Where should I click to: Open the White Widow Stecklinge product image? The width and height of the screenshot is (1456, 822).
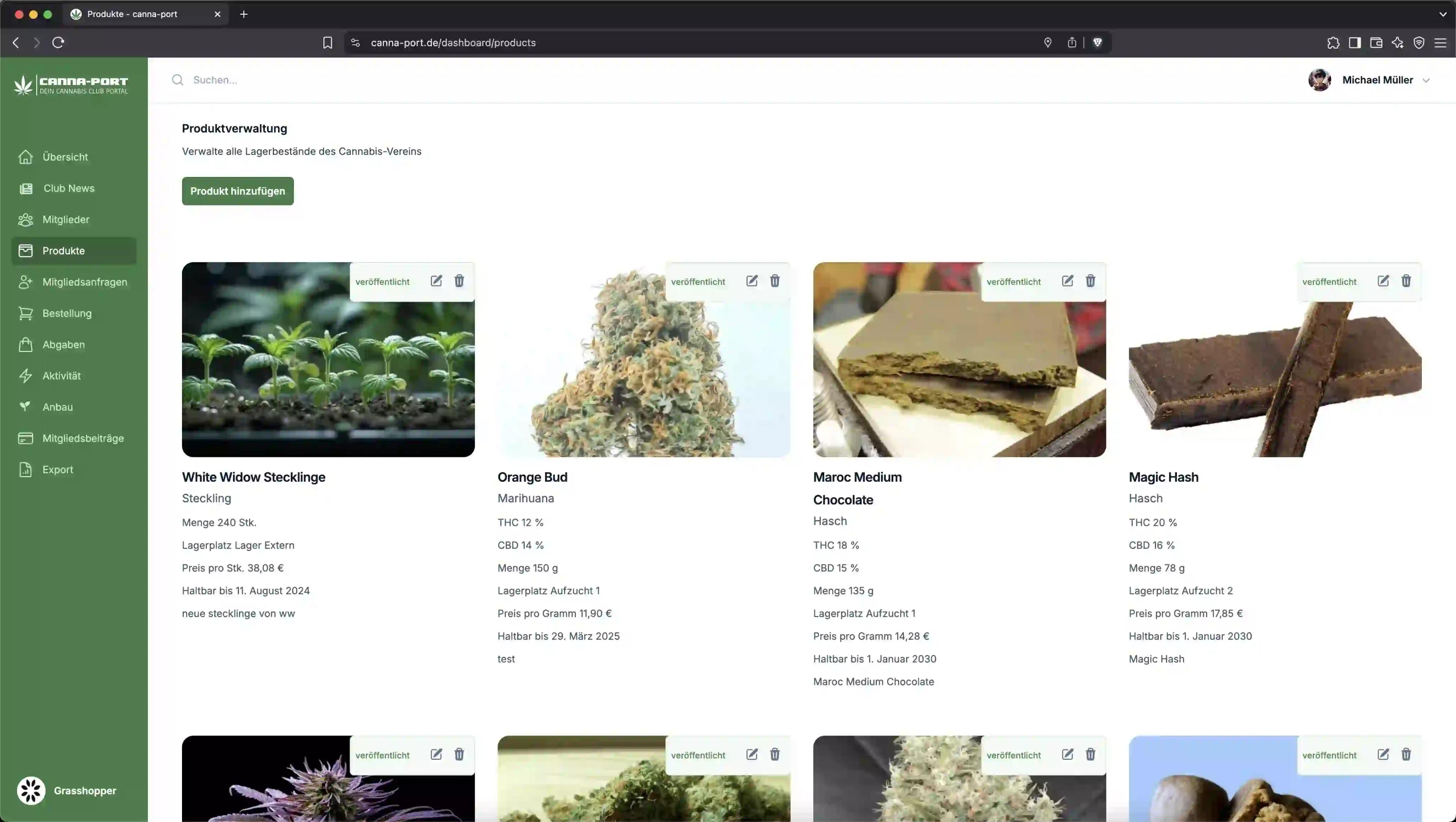click(x=328, y=359)
